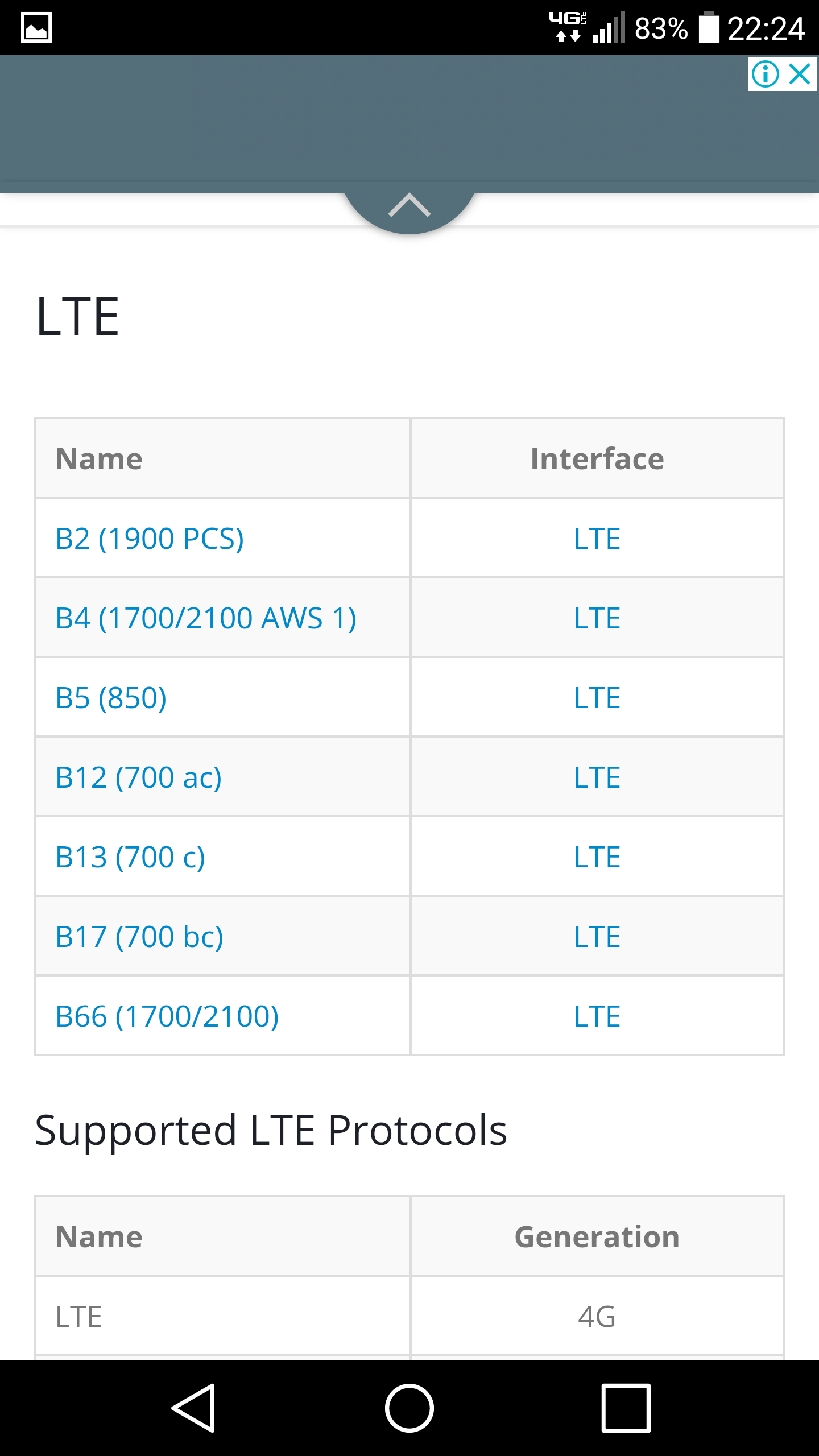Tap the signal strength icon
This screenshot has height=1456, width=819.
pyautogui.click(x=609, y=28)
